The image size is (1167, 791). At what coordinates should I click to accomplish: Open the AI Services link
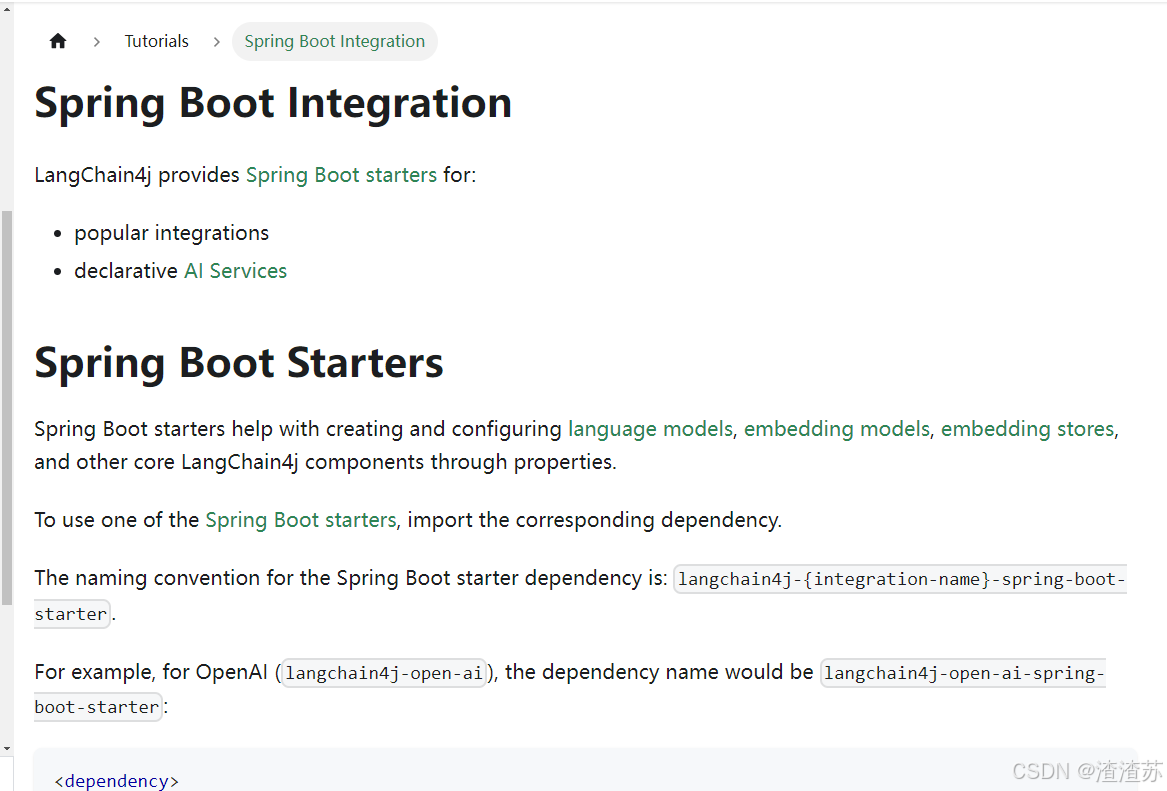[x=235, y=271]
